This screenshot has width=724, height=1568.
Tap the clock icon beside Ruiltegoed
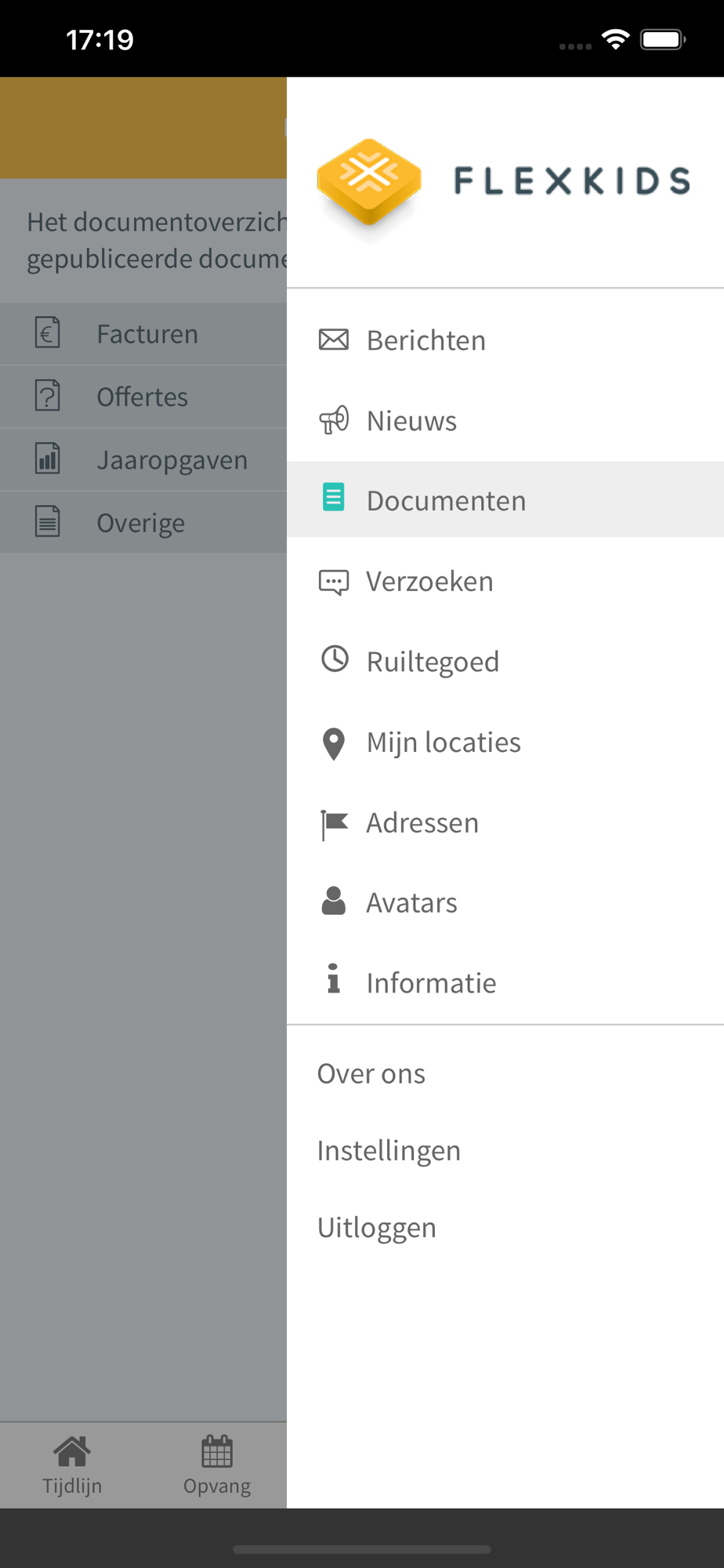335,659
